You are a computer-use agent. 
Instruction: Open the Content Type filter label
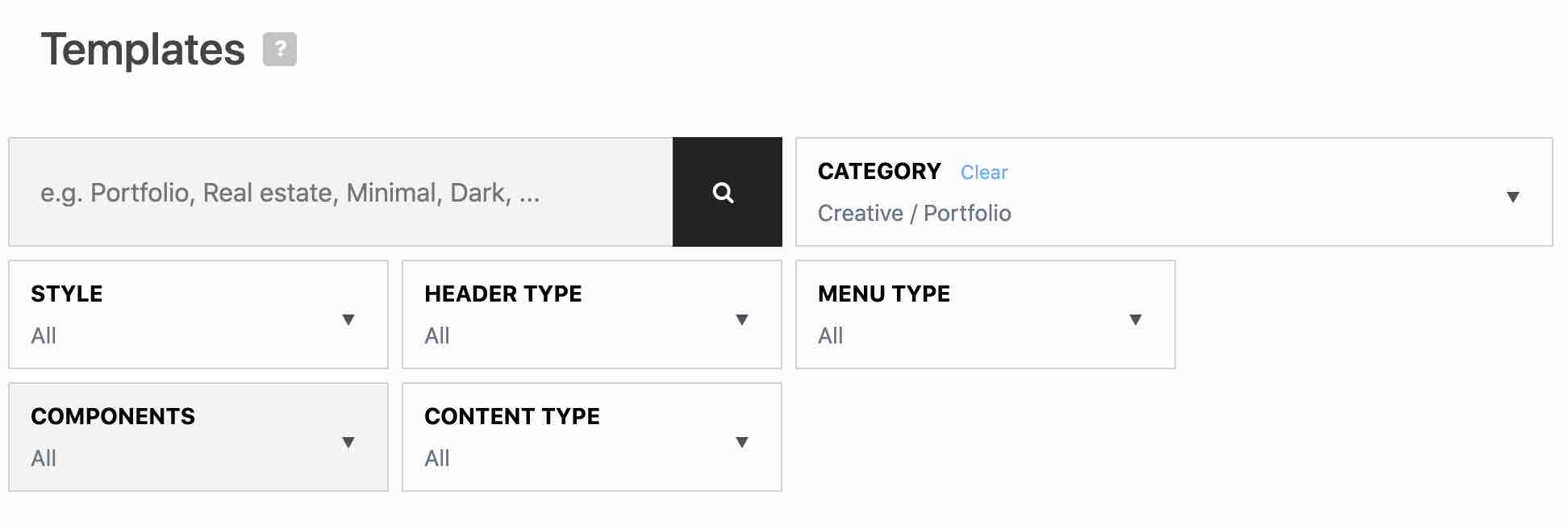click(512, 417)
